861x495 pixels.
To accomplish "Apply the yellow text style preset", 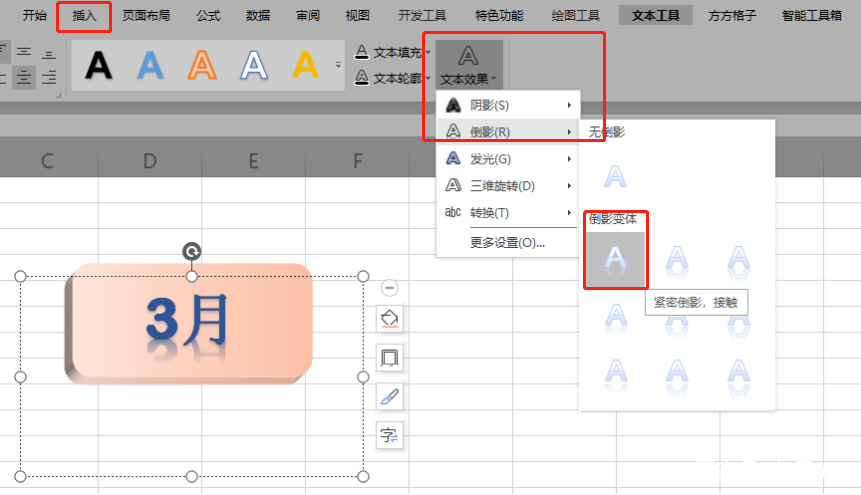I will [305, 65].
